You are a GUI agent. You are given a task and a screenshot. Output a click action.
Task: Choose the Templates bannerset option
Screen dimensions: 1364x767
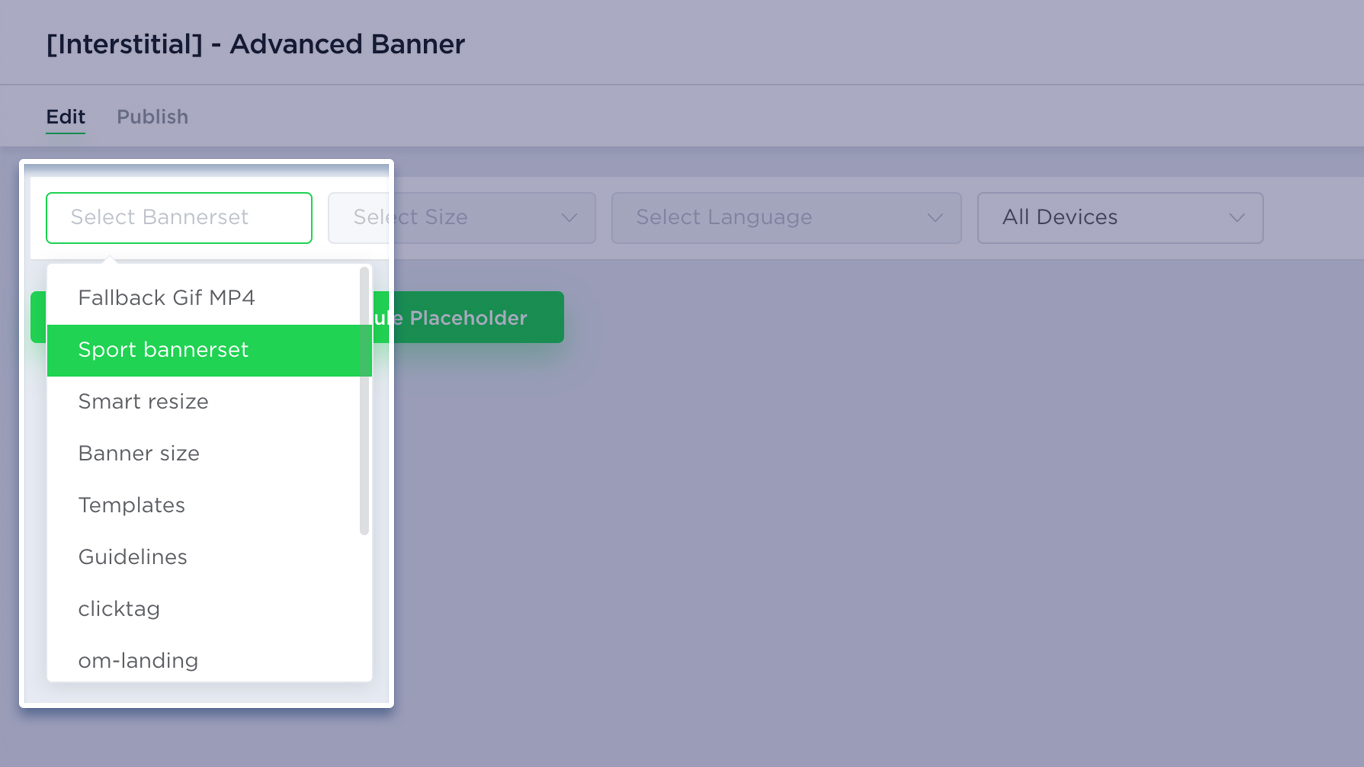(209, 506)
